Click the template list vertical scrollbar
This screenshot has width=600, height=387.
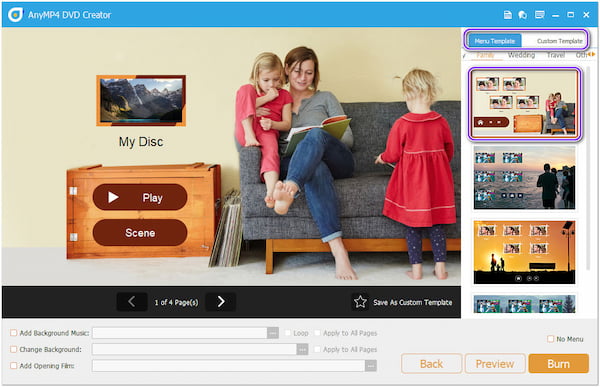point(588,168)
